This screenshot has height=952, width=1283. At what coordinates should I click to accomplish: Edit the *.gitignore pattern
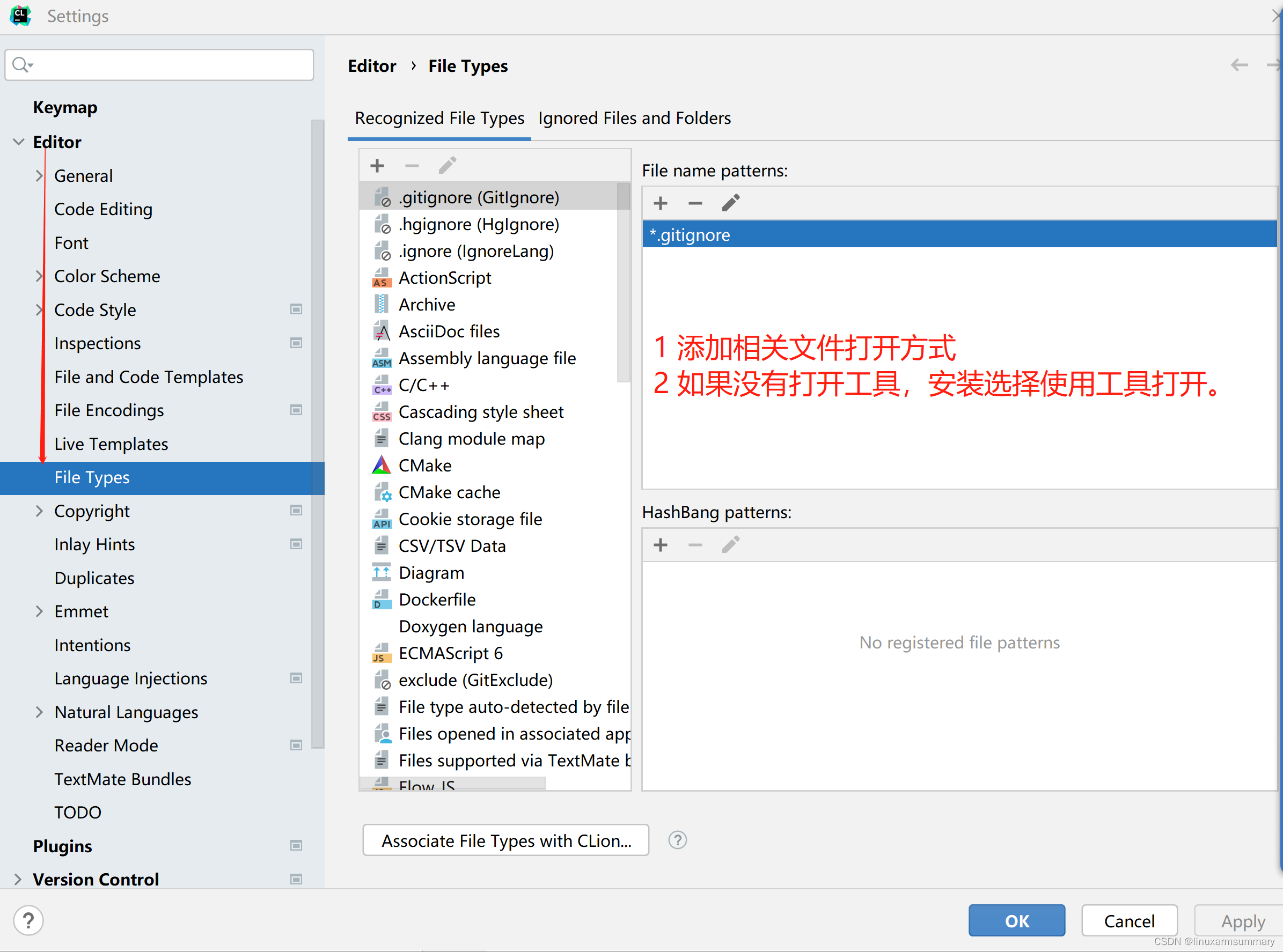[x=731, y=203]
